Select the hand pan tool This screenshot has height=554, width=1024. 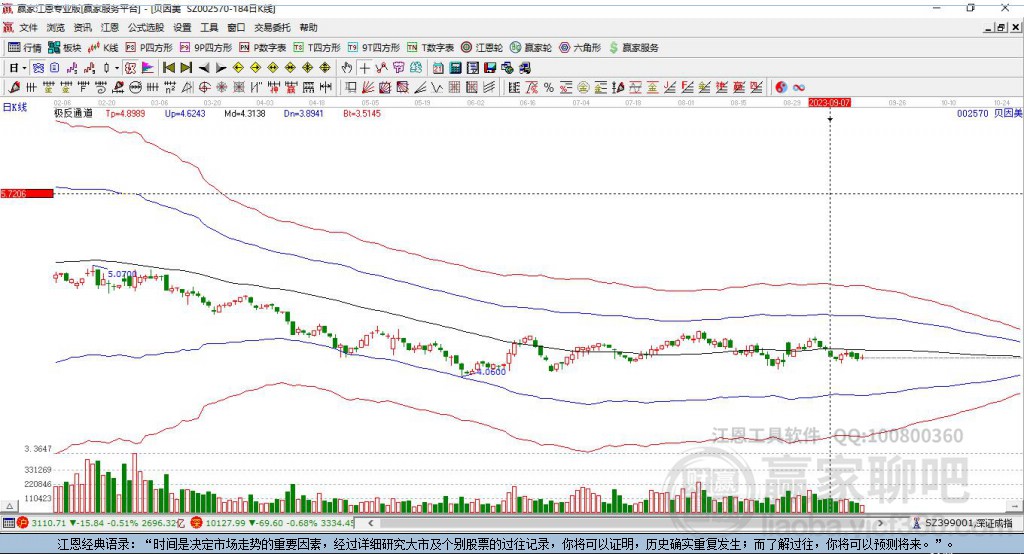click(x=347, y=67)
